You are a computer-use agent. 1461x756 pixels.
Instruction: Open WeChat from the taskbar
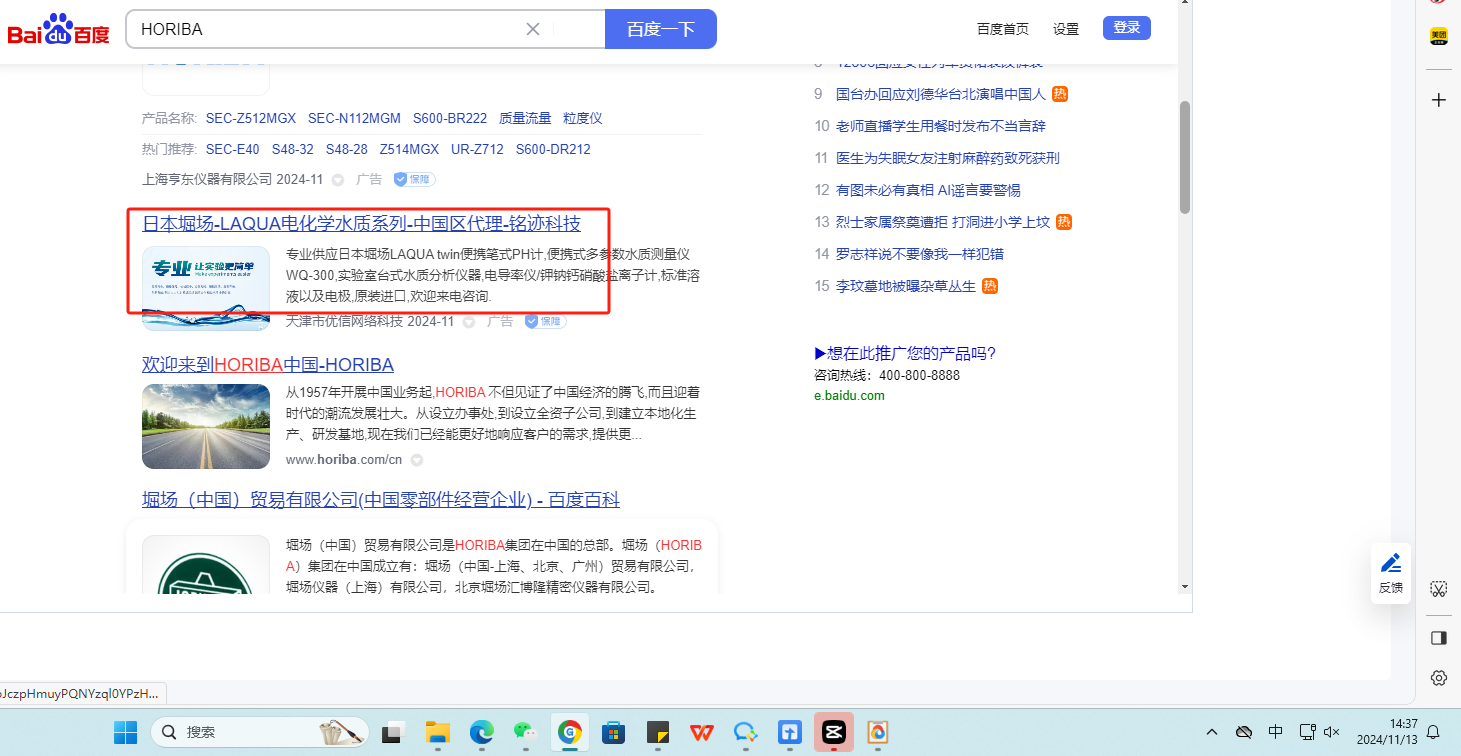526,732
